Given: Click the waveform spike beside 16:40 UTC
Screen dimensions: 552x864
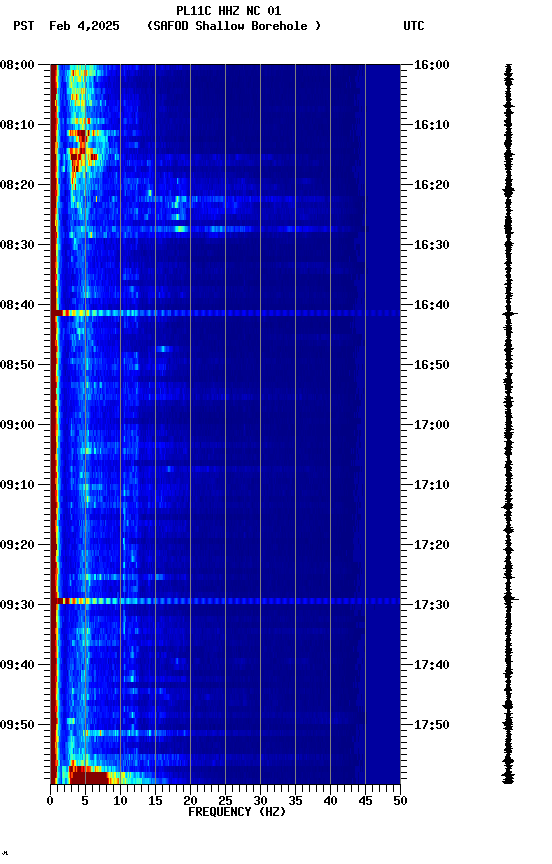Looking at the screenshot, I should [x=510, y=314].
